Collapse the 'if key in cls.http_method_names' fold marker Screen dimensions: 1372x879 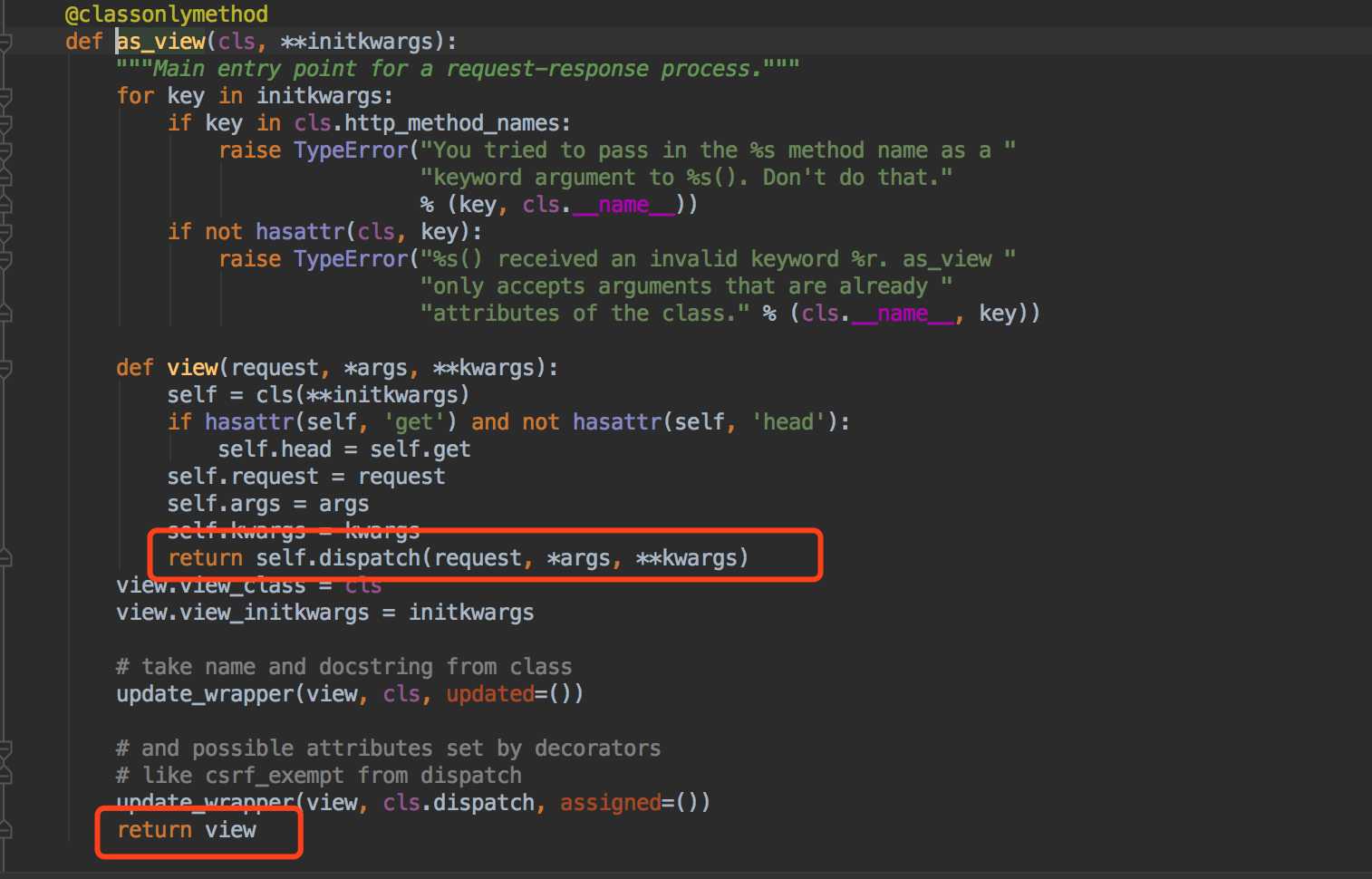click(5, 123)
